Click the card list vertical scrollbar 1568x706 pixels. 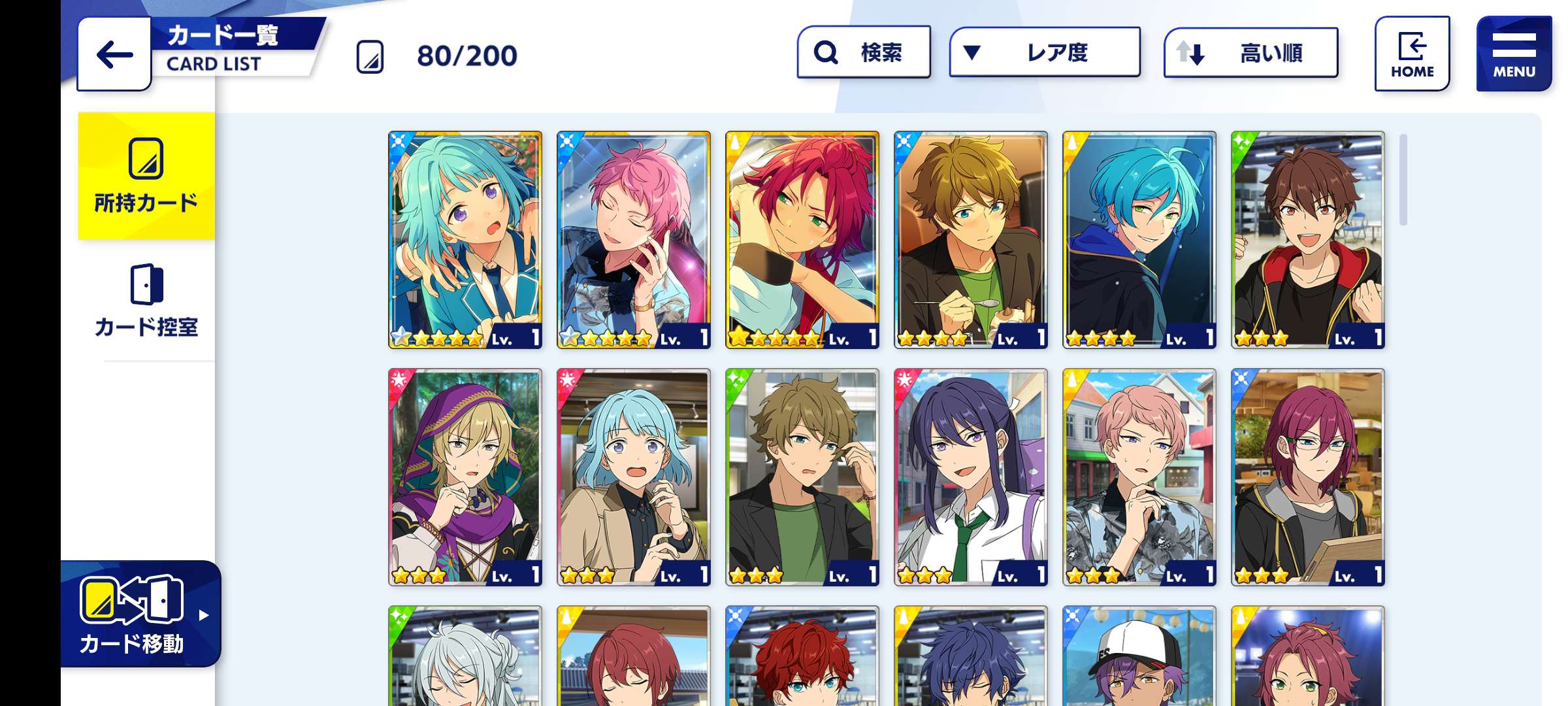(1403, 180)
